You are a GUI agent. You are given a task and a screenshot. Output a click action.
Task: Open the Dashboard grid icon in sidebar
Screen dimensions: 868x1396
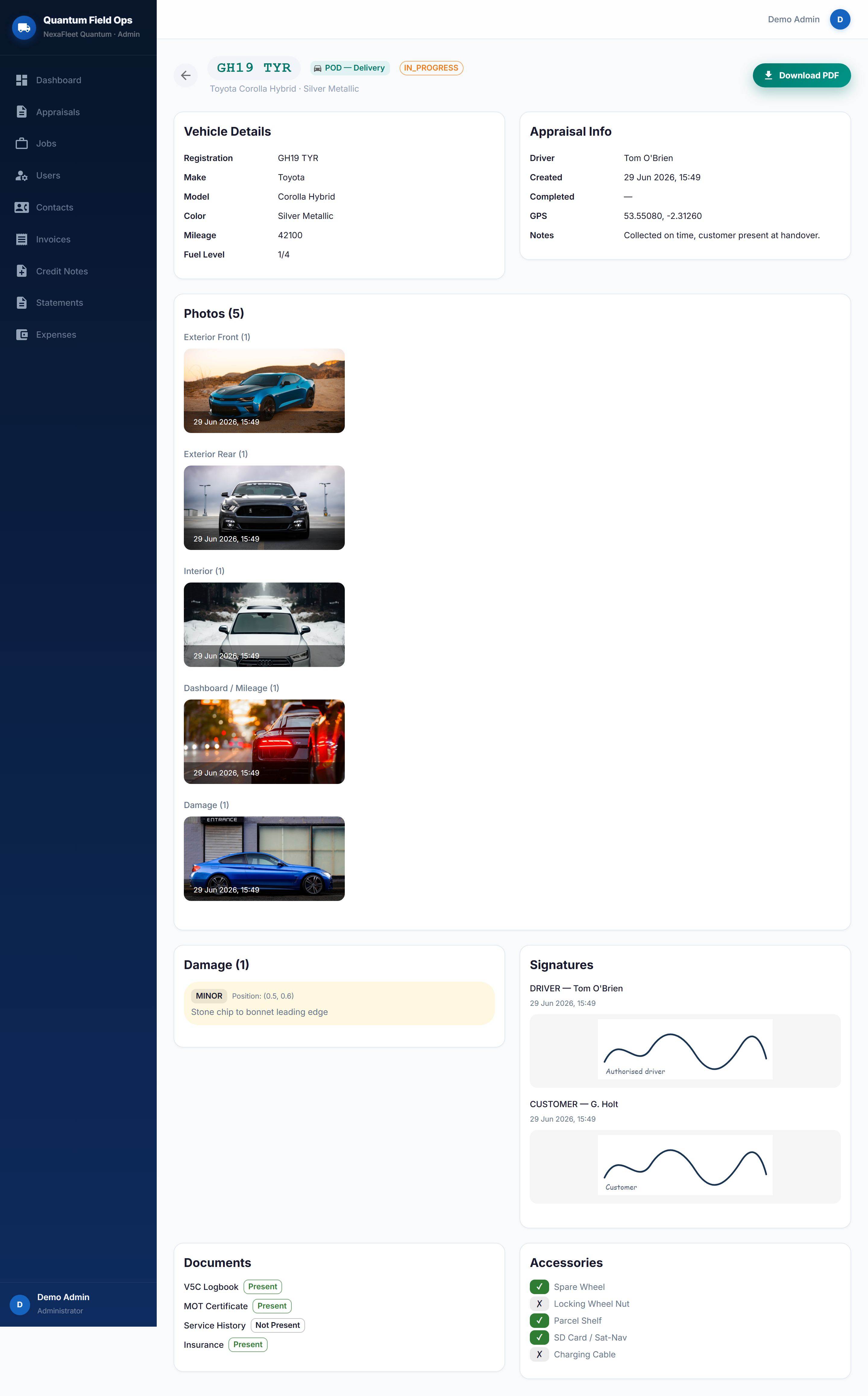tap(22, 80)
